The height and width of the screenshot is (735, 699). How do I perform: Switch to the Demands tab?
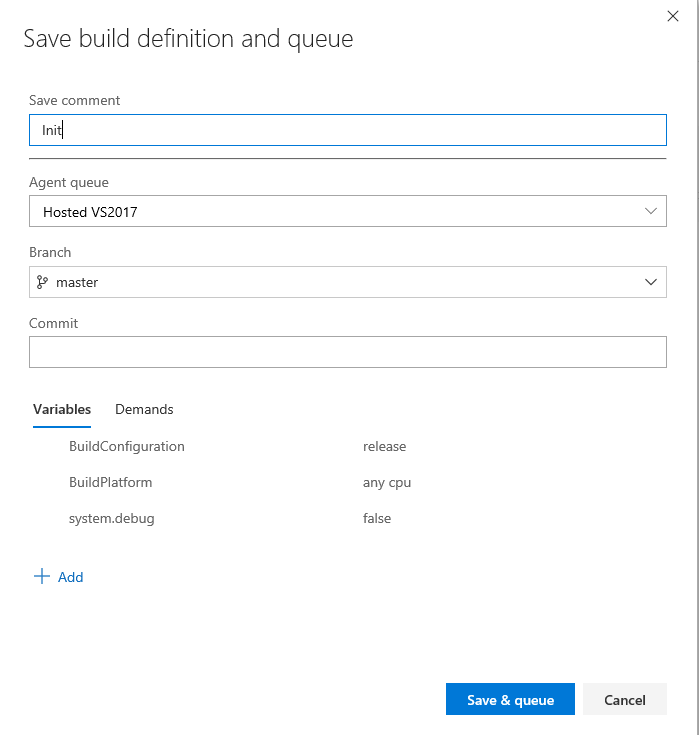coord(144,409)
